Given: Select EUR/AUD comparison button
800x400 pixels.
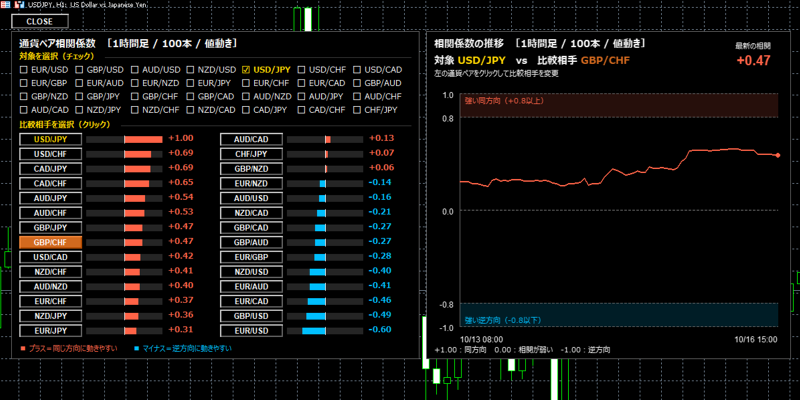Looking at the screenshot, I should tap(252, 287).
